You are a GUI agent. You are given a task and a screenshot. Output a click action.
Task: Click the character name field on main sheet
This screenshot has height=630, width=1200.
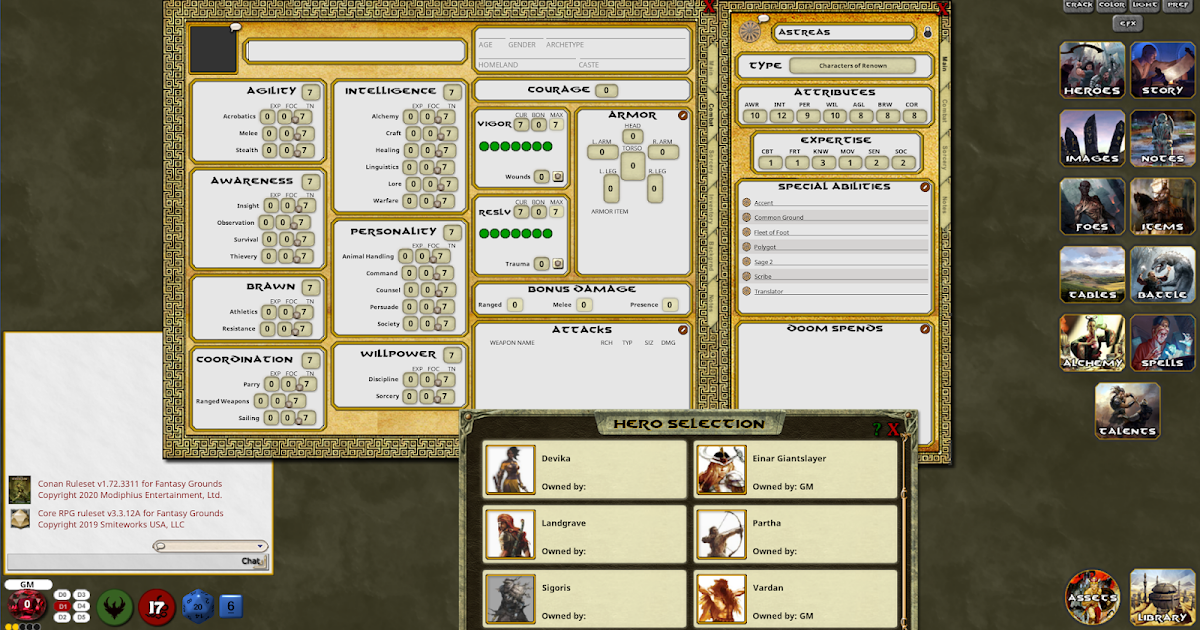355,51
